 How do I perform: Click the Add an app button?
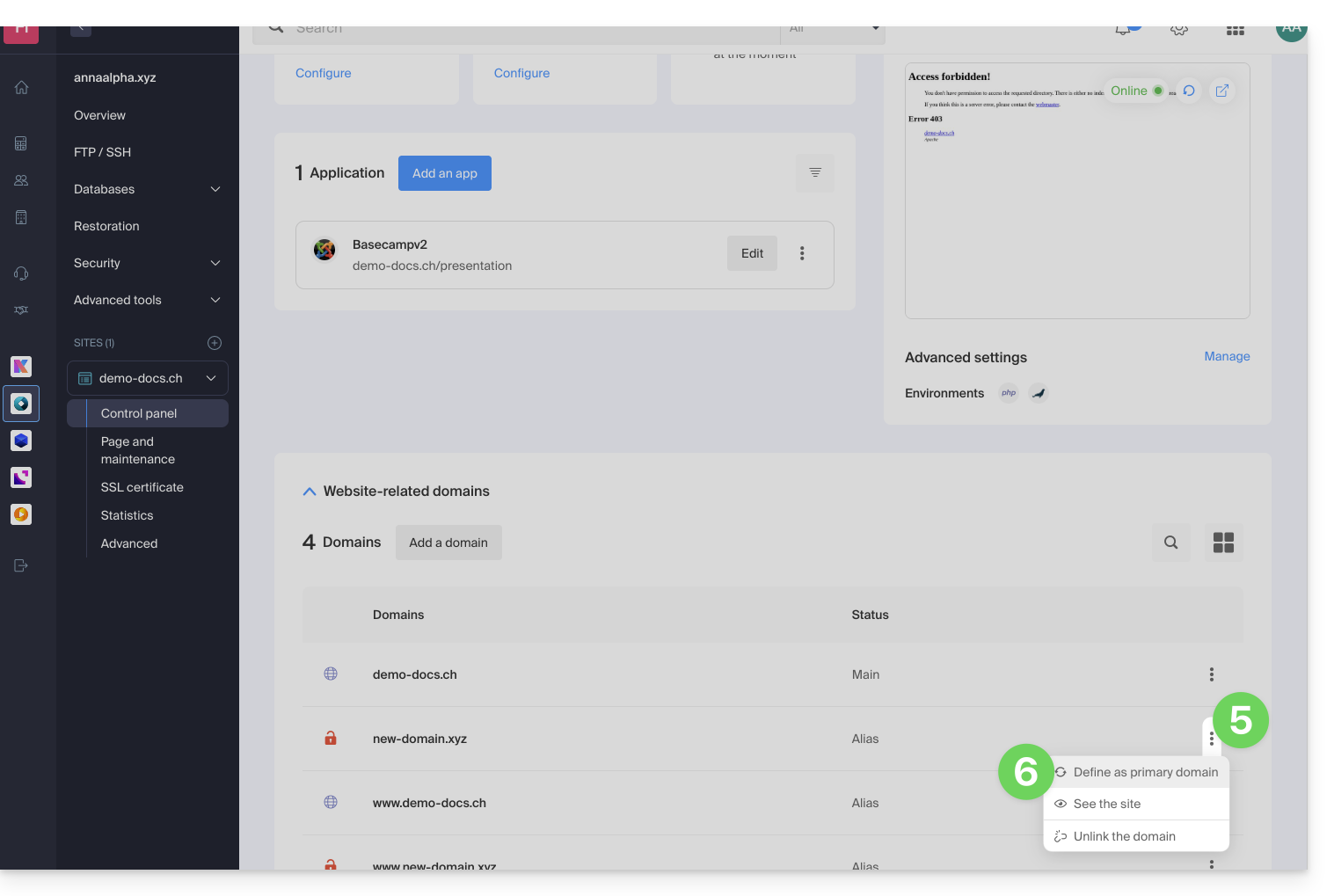(444, 173)
